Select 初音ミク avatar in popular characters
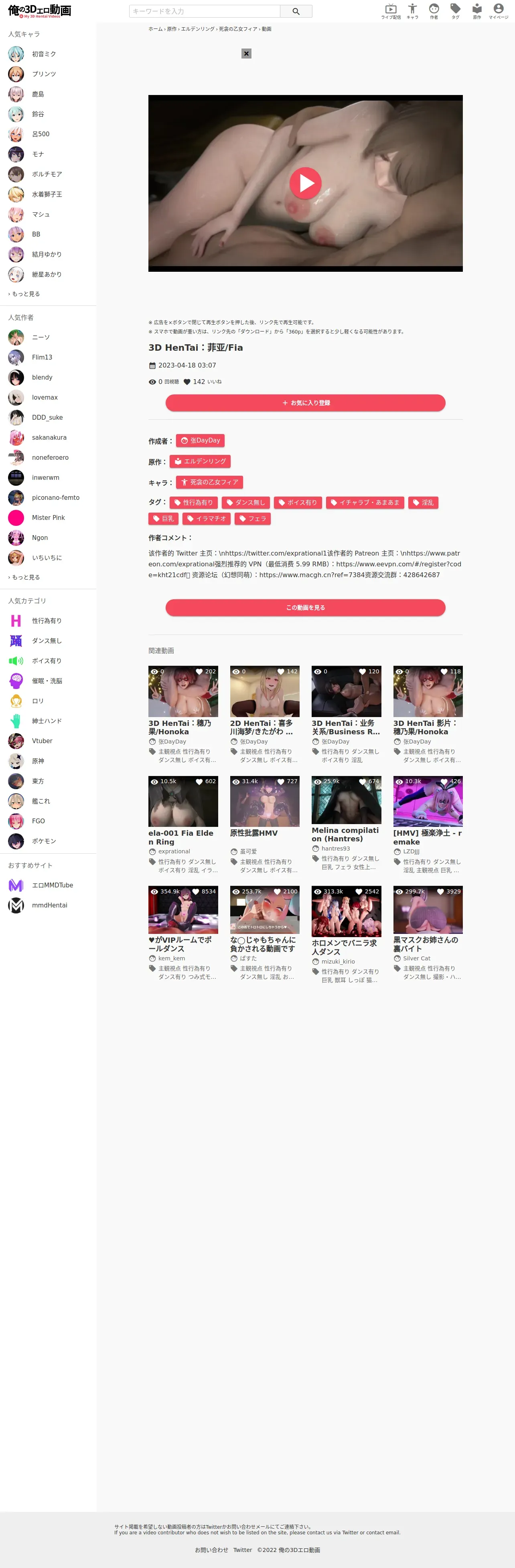The height and width of the screenshot is (1568, 515). click(x=16, y=54)
